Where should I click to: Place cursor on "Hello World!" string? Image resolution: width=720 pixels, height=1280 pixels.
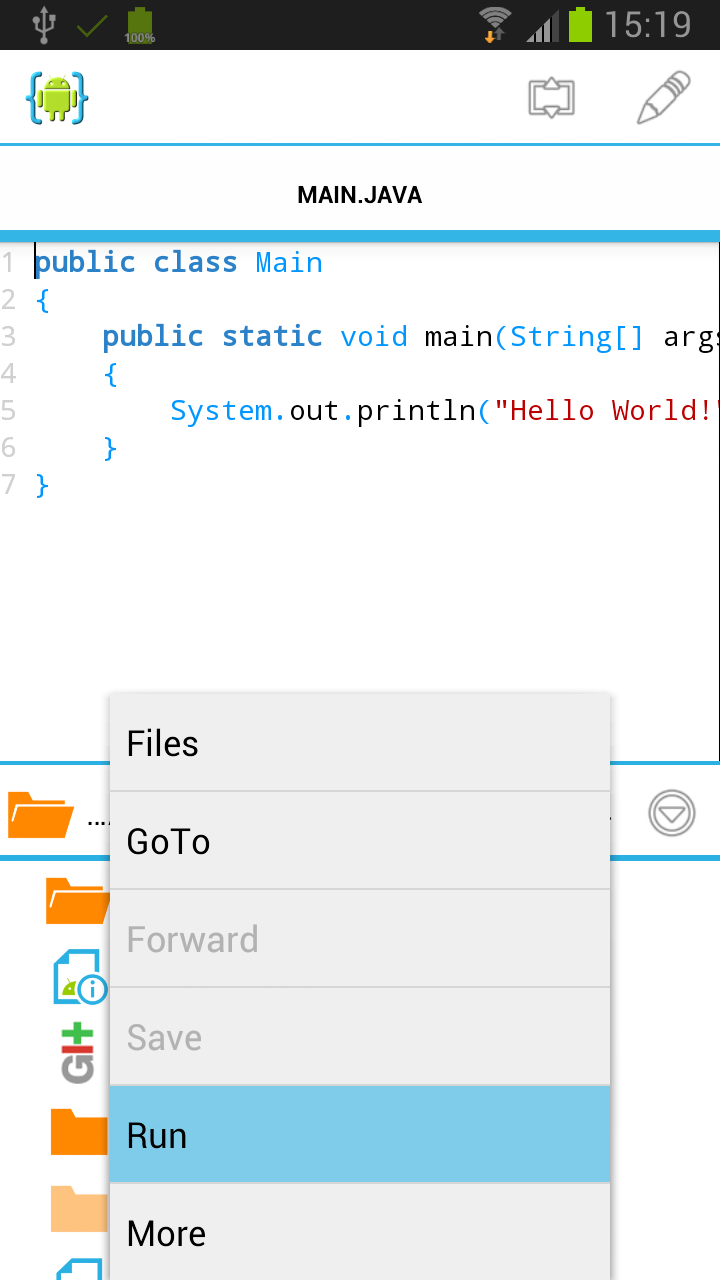605,410
